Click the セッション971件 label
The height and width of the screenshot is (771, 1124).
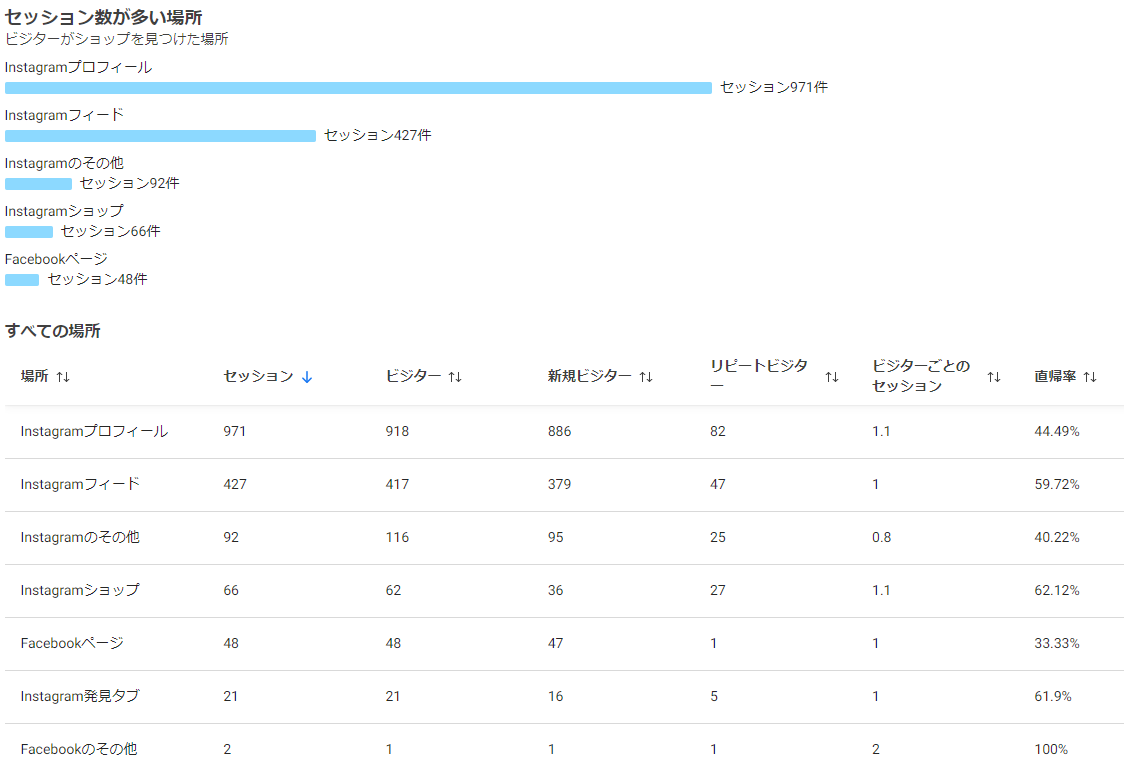tap(774, 87)
